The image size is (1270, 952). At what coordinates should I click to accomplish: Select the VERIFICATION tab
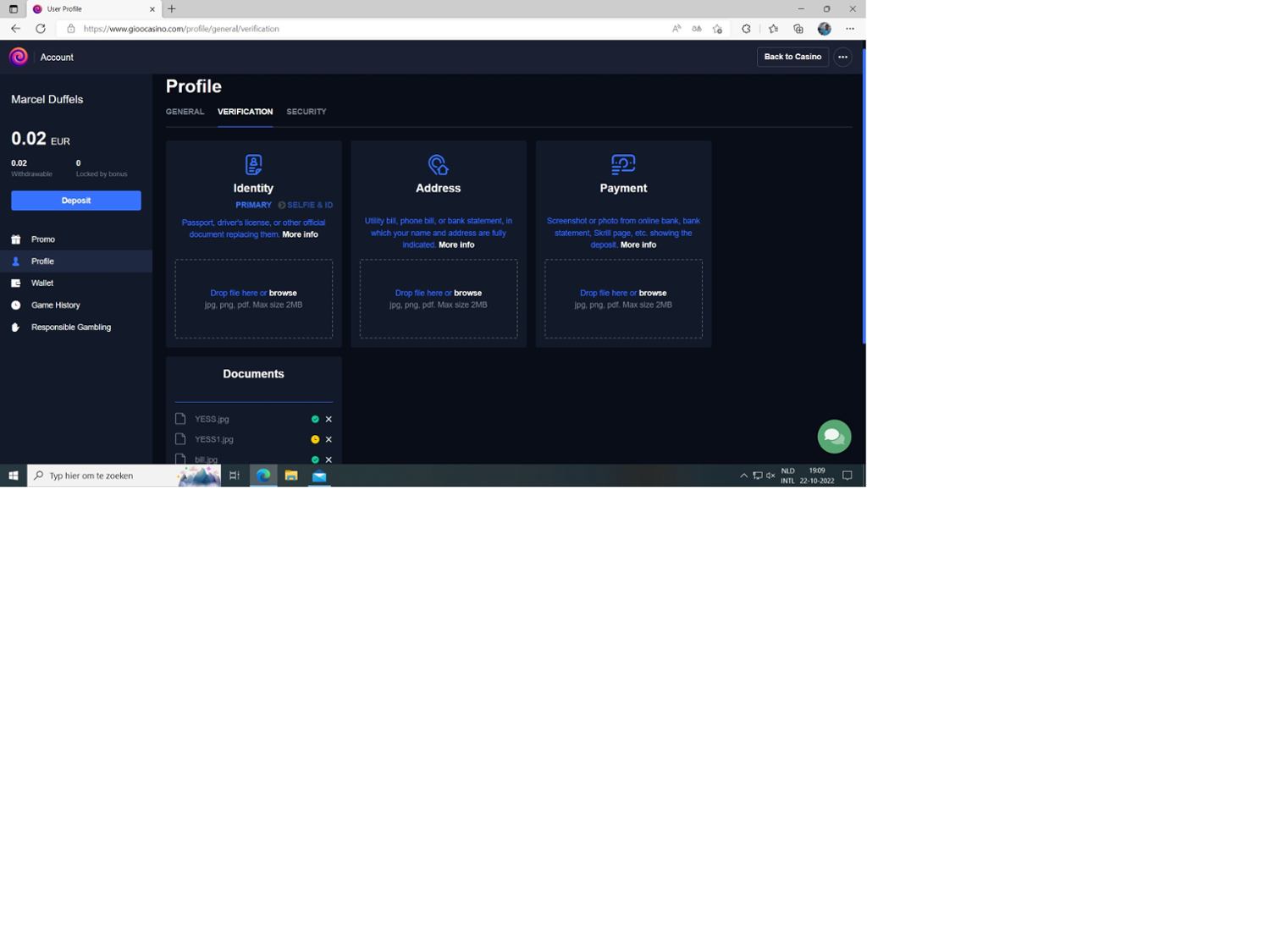point(245,112)
